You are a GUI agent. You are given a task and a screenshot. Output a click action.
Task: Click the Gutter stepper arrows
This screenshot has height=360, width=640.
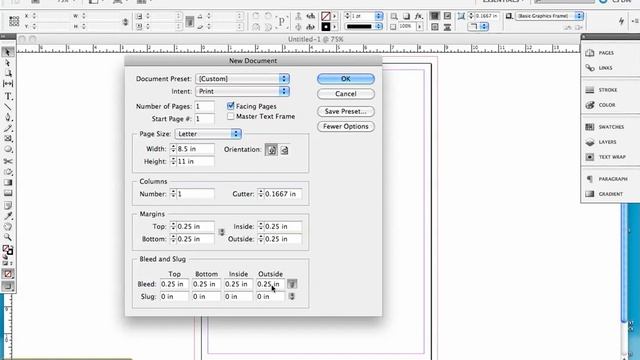260,194
